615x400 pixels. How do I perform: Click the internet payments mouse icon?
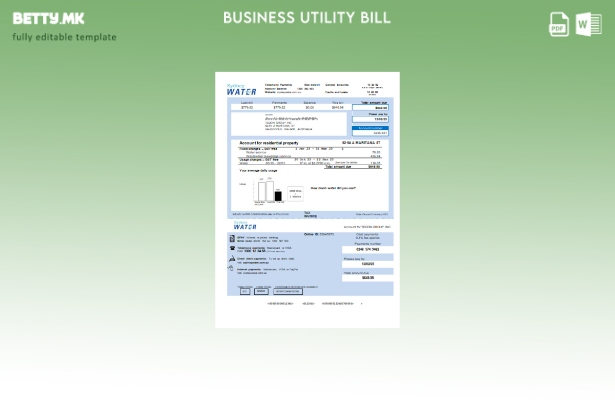[232, 268]
